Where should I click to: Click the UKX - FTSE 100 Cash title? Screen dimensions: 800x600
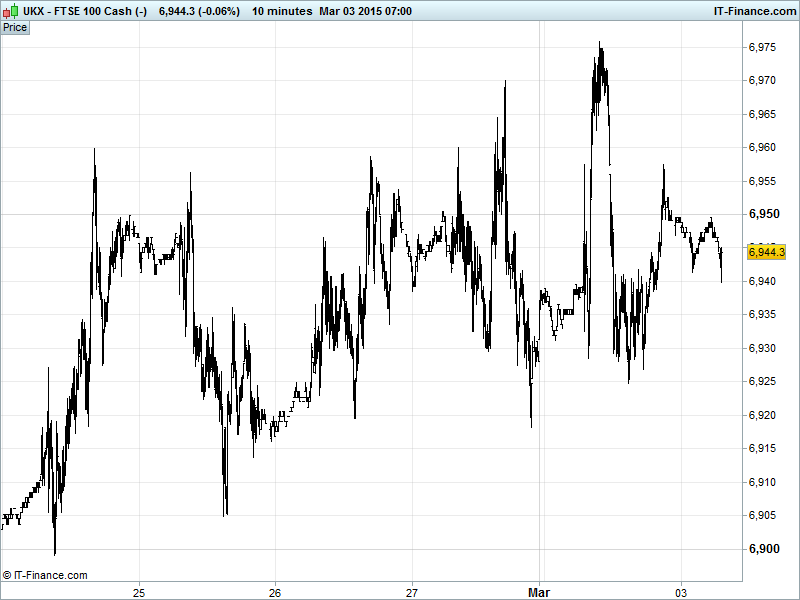coord(85,11)
